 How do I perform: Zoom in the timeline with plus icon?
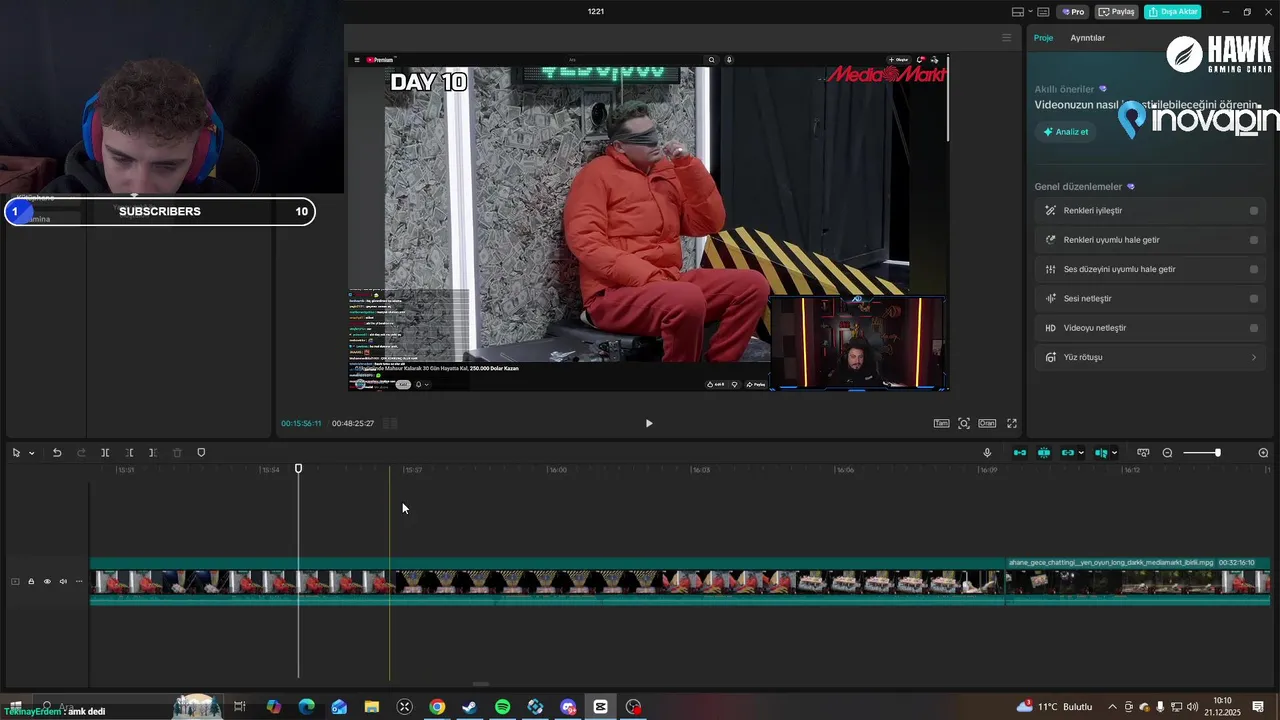(1263, 453)
